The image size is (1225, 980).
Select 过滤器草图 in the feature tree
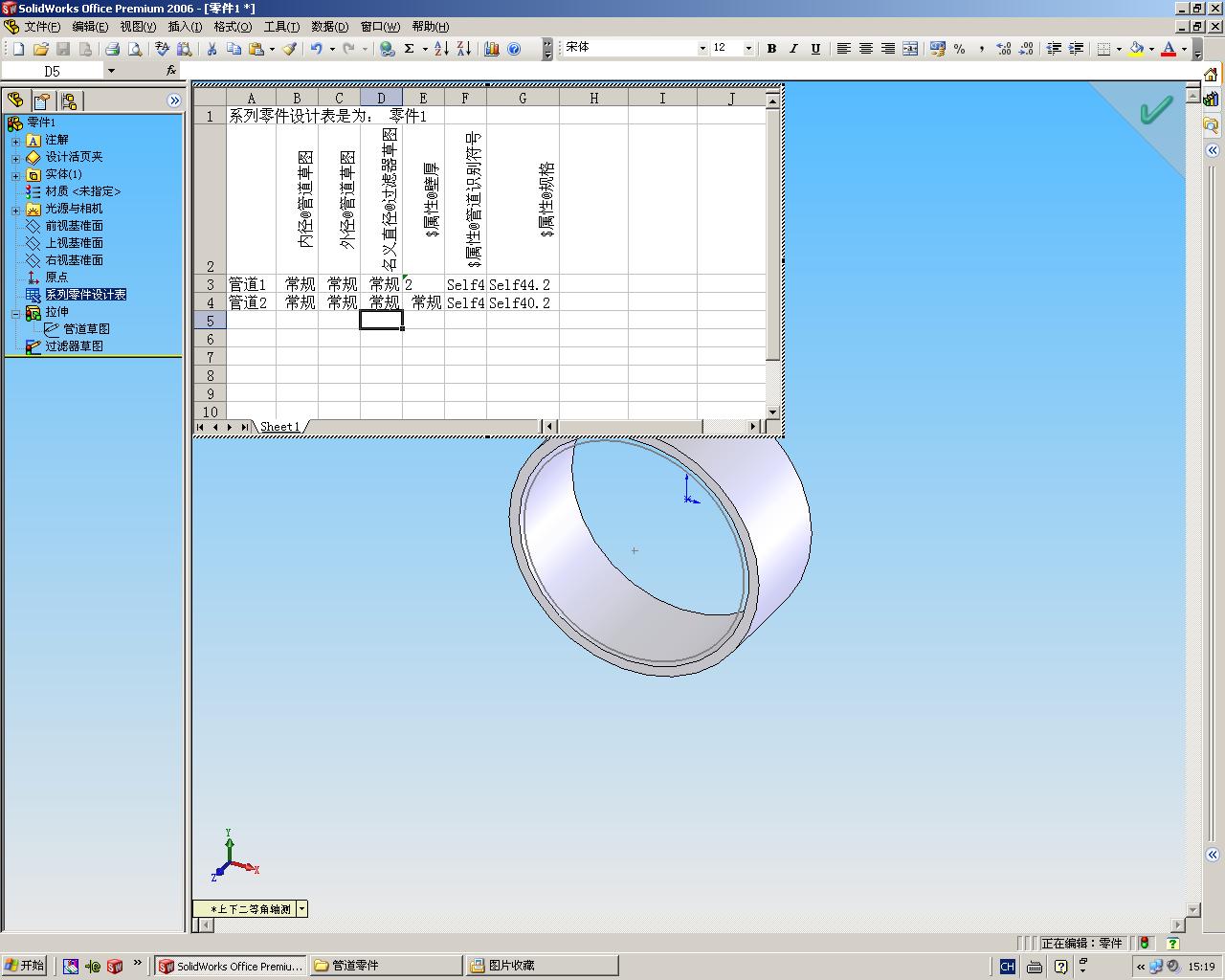tap(74, 346)
